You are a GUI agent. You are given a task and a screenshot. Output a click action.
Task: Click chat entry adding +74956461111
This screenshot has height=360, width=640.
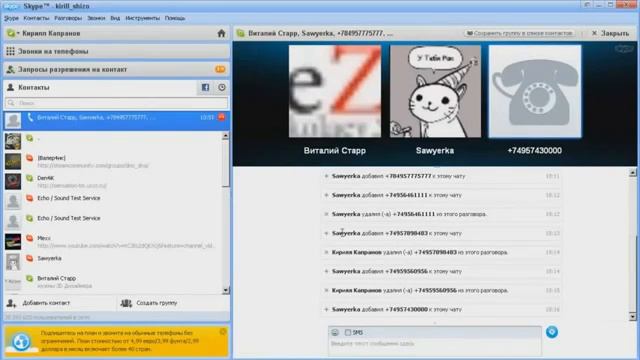(x=442, y=195)
